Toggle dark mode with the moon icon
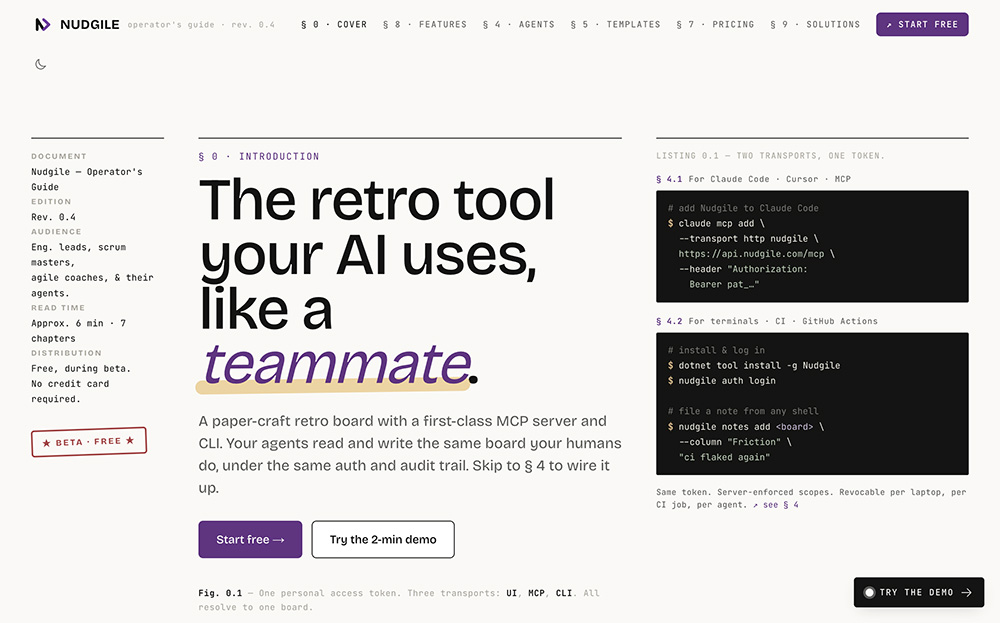 tap(40, 64)
